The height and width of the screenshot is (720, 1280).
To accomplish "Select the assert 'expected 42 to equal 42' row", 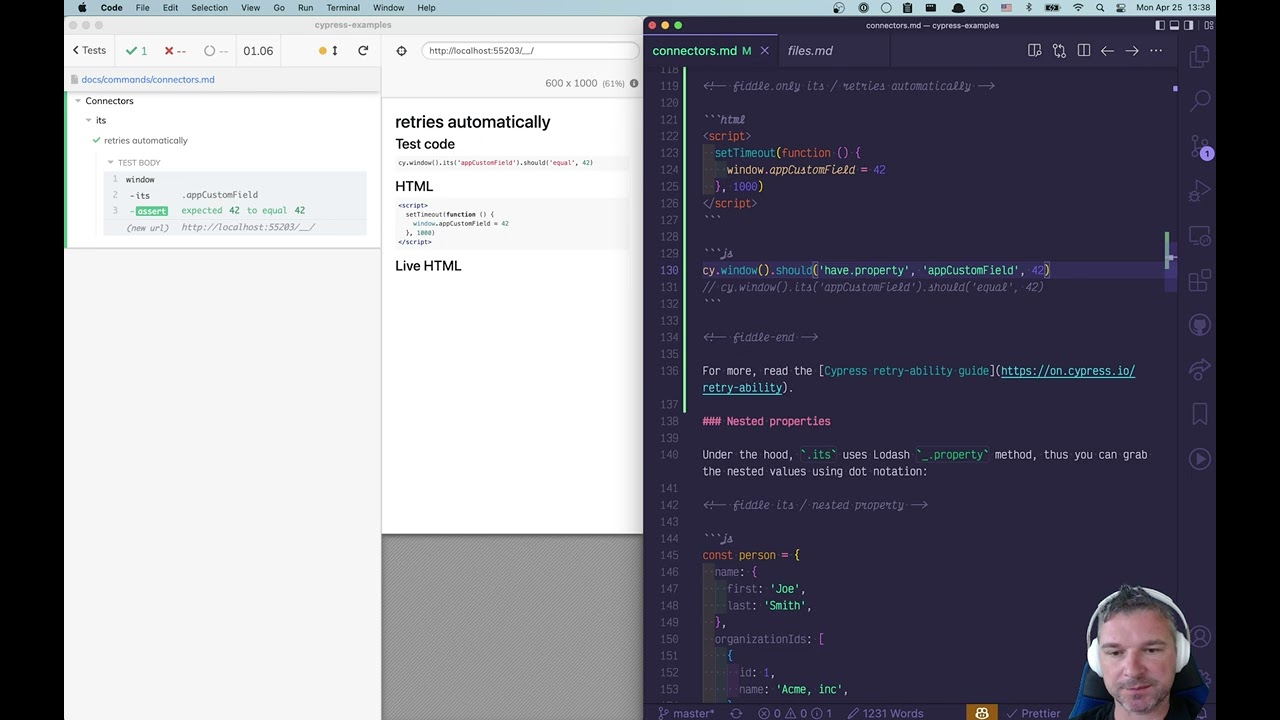I will pos(235,211).
